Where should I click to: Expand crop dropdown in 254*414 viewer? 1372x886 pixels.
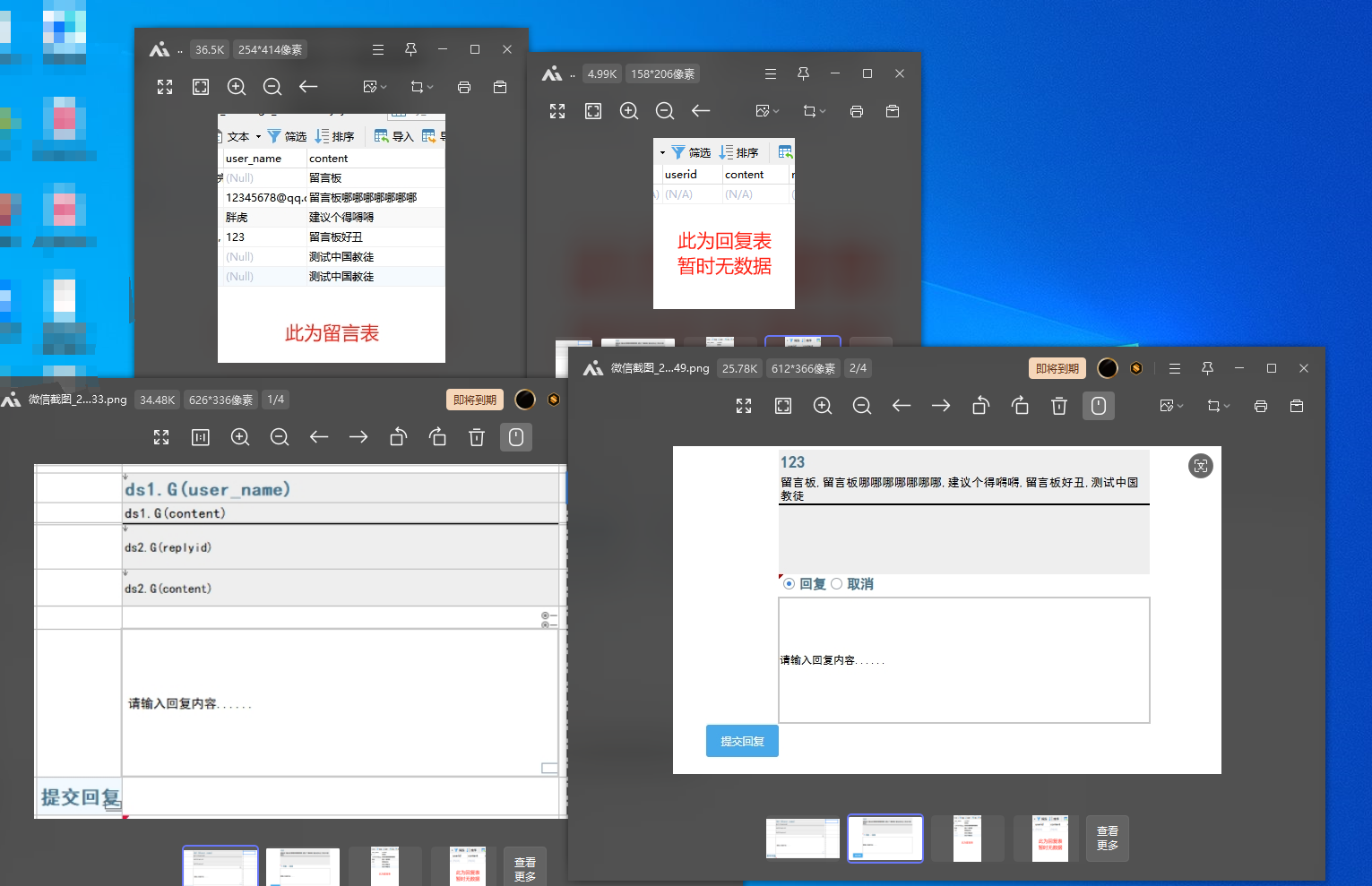(x=421, y=87)
